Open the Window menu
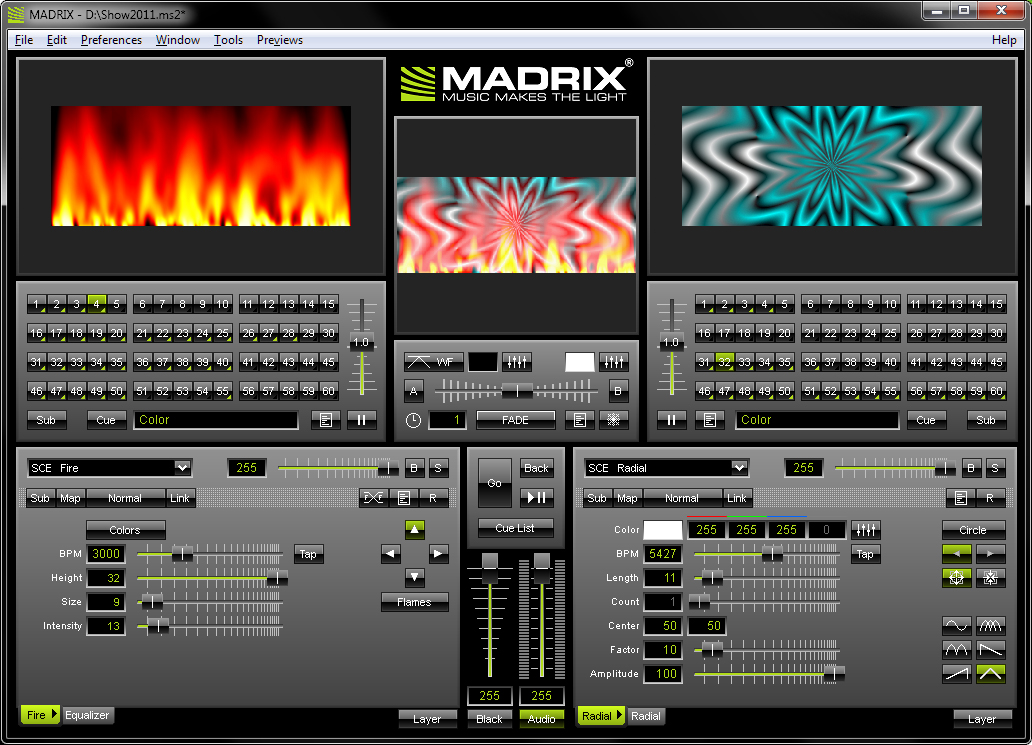This screenshot has height=745, width=1032. click(x=178, y=40)
